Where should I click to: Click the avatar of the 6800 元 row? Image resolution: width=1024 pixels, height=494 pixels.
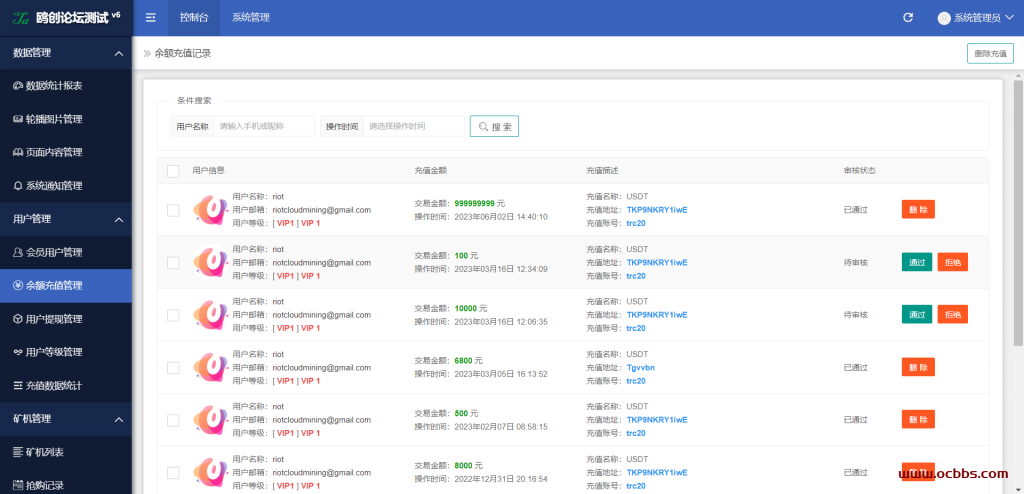coord(210,367)
